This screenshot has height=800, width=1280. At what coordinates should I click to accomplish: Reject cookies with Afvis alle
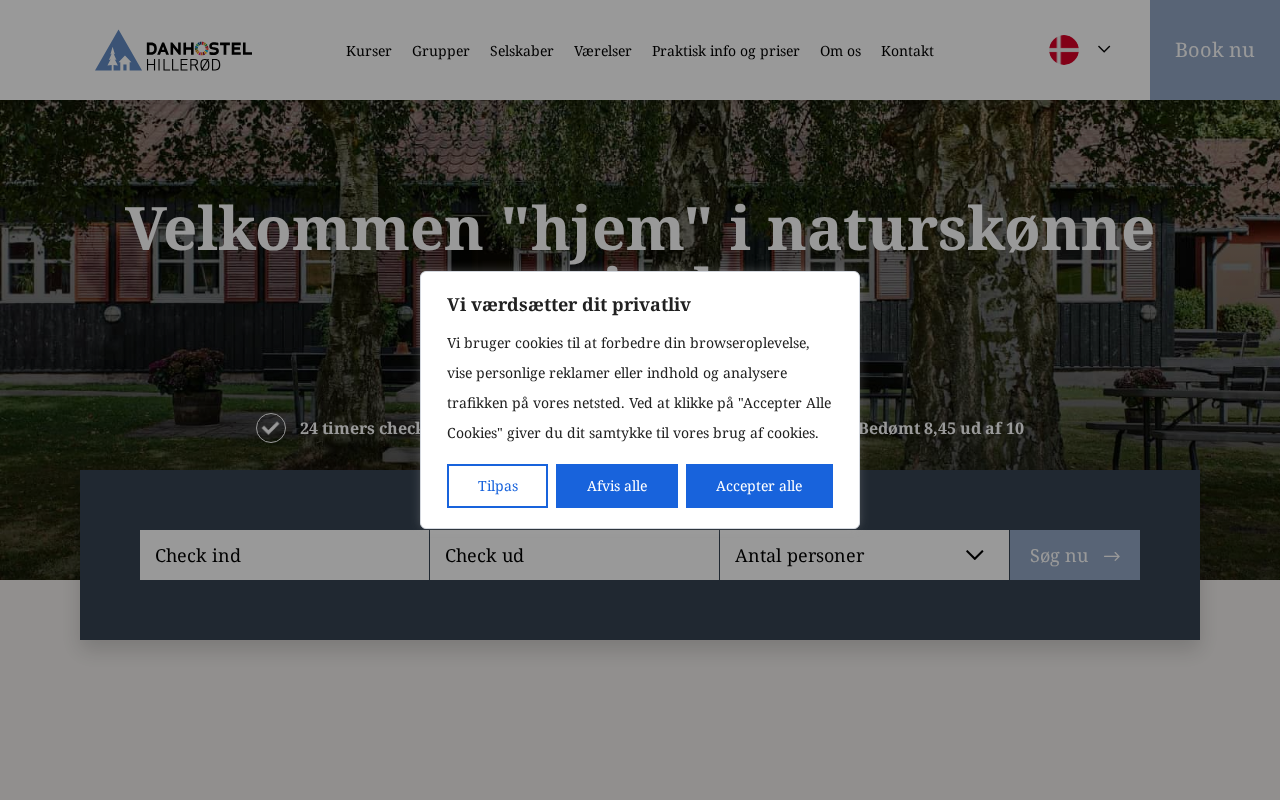617,486
